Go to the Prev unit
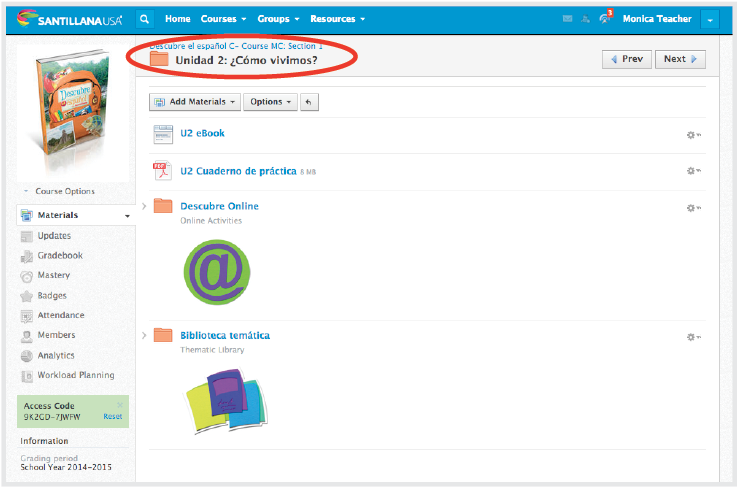 pyautogui.click(x=627, y=59)
